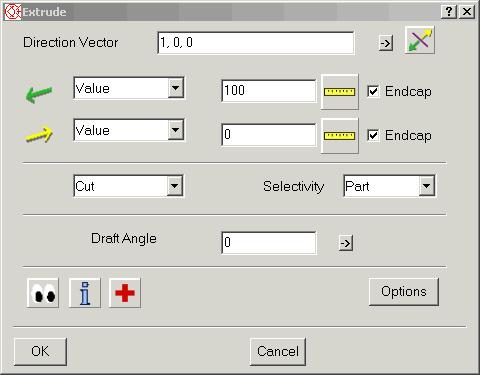Viewport: 480px width, 375px height.
Task: Click the Direction Vector input field
Action: (256, 43)
